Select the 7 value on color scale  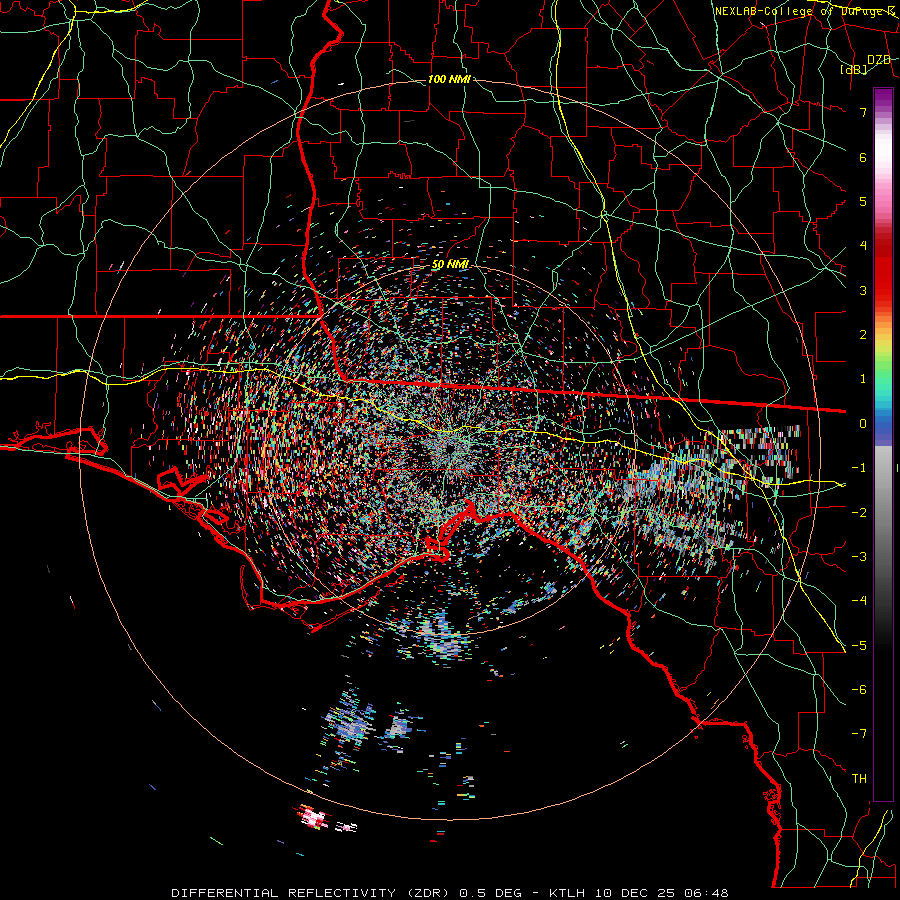[x=863, y=112]
